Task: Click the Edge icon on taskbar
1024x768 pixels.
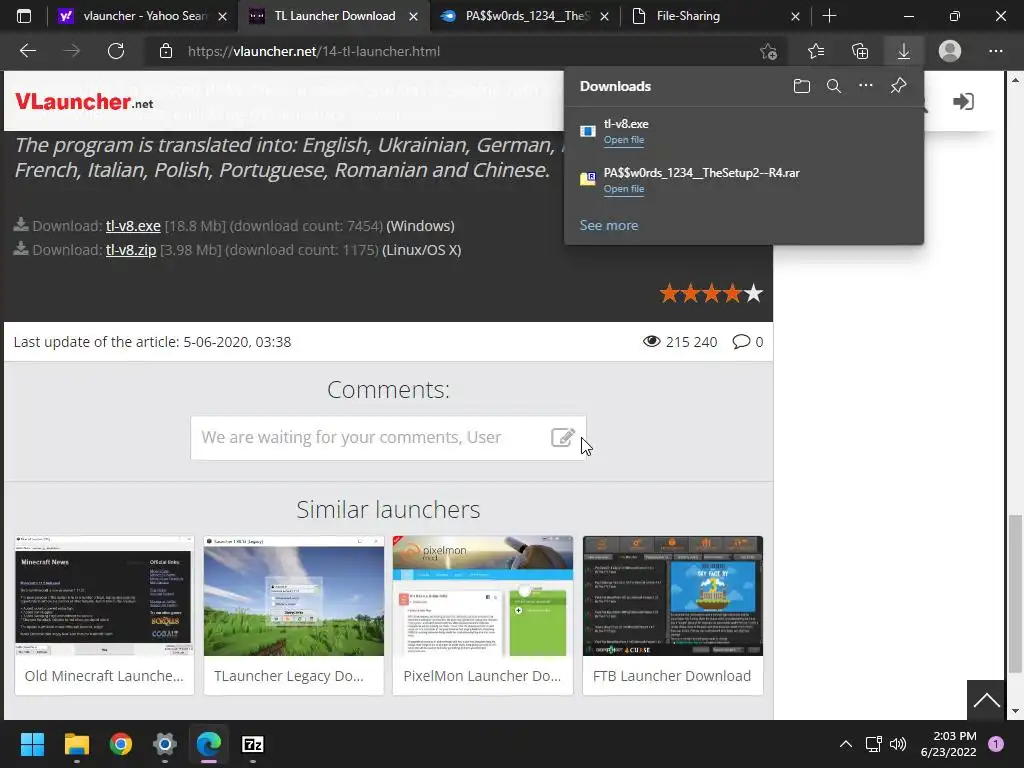Action: [209, 744]
